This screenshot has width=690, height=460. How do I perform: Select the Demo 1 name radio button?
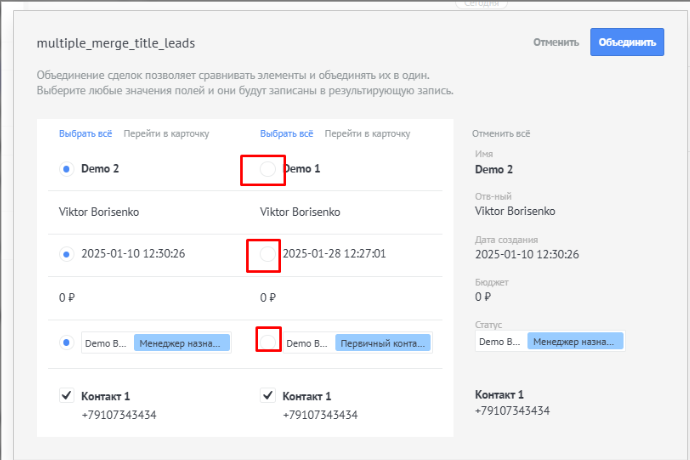[x=267, y=169]
